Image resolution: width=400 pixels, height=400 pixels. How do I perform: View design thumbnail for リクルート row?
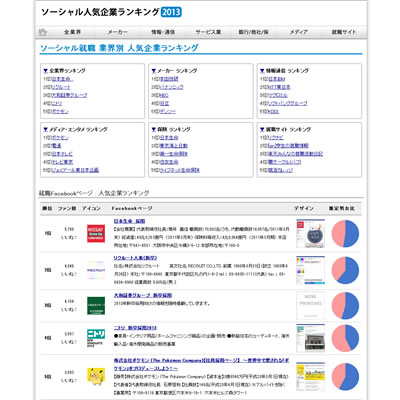(x=310, y=270)
